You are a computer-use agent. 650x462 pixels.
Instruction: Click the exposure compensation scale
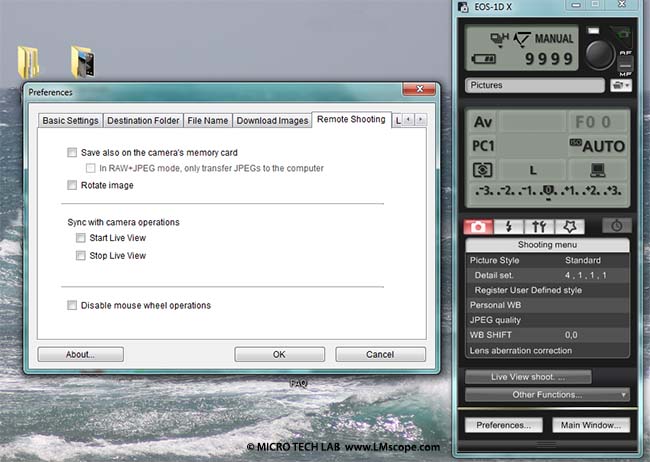pos(547,190)
